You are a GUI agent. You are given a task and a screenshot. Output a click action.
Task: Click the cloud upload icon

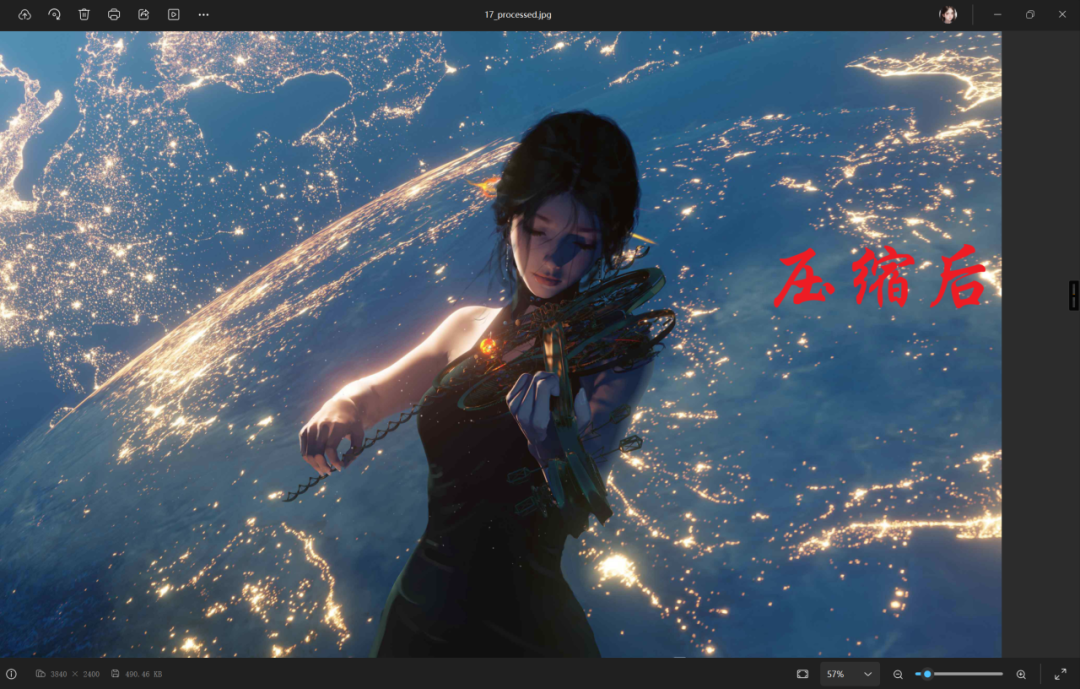25,14
